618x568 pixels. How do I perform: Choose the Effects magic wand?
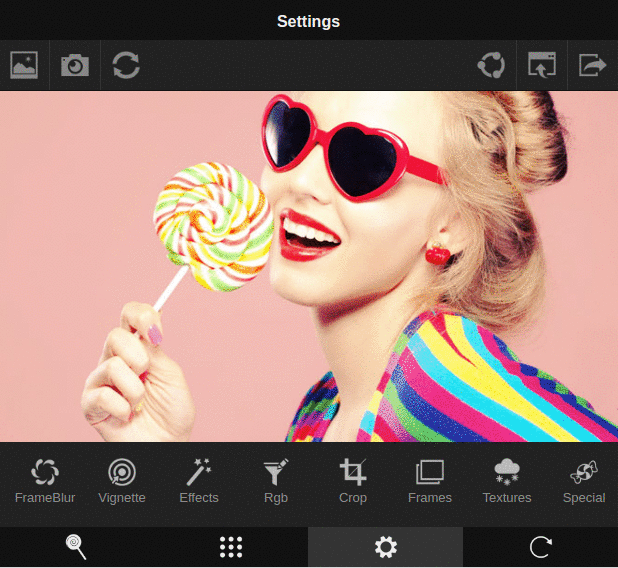199,481
